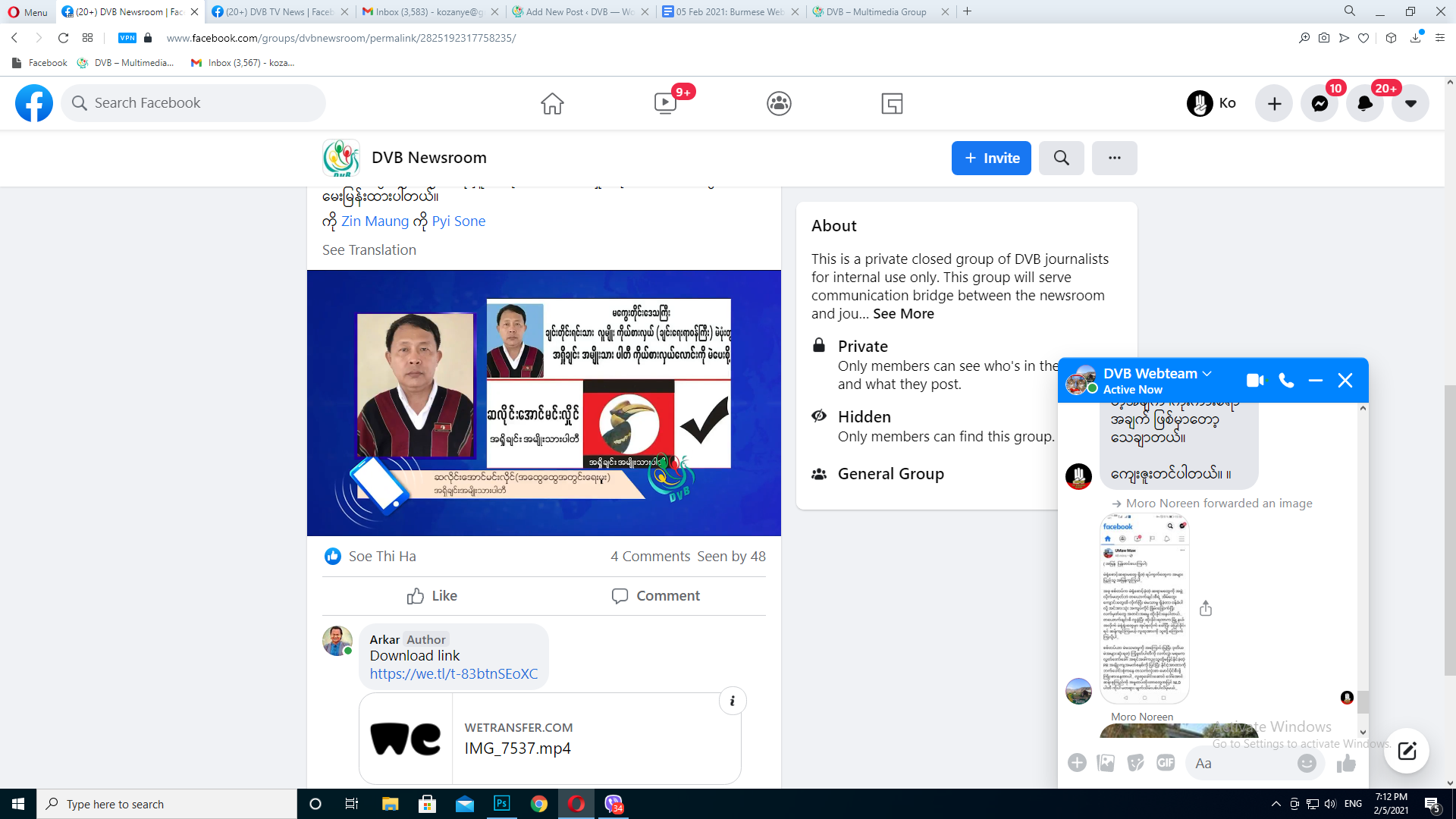Switch to the DVB Multimedia Group tab
Image resolution: width=1456 pixels, height=819 pixels.
[880, 12]
